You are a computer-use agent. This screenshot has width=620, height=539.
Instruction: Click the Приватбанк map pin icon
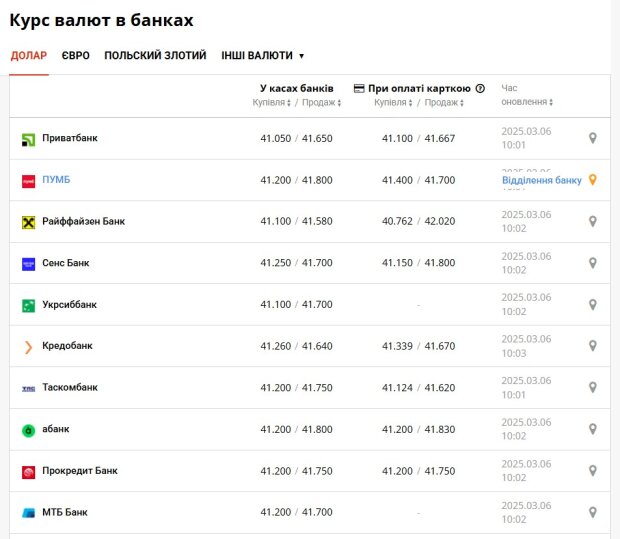tap(592, 138)
